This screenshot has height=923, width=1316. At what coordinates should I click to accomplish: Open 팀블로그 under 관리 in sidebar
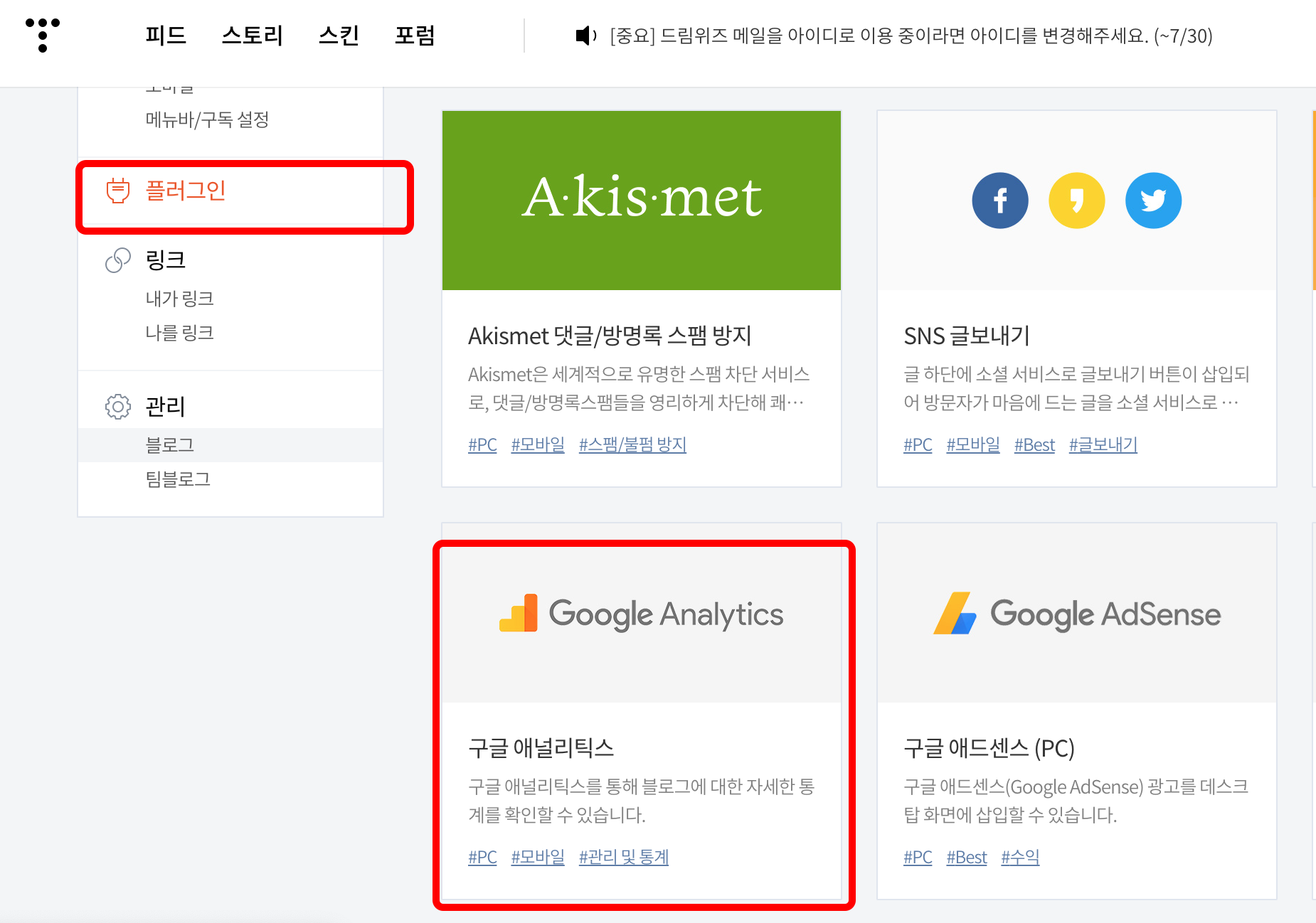pyautogui.click(x=178, y=479)
